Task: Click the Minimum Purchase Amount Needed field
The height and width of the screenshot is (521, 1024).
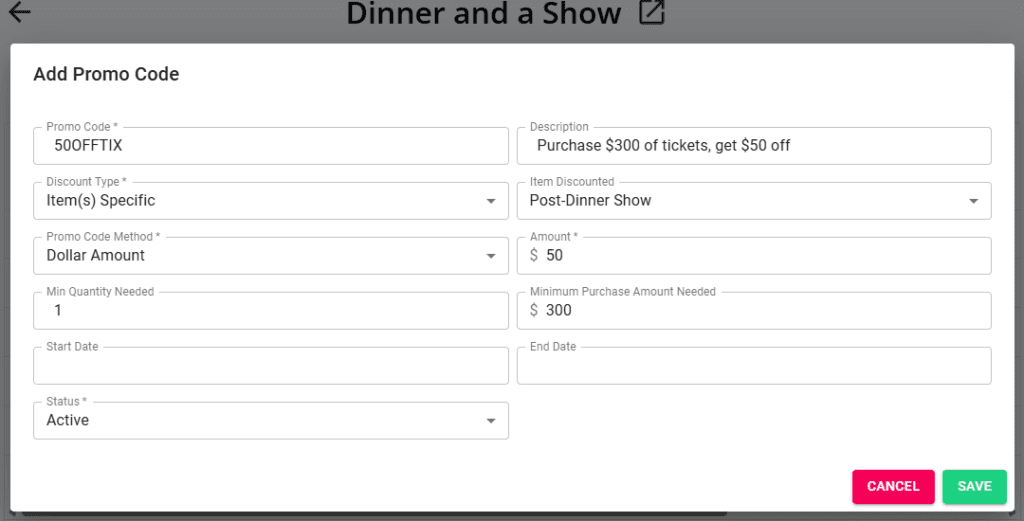Action: [754, 310]
